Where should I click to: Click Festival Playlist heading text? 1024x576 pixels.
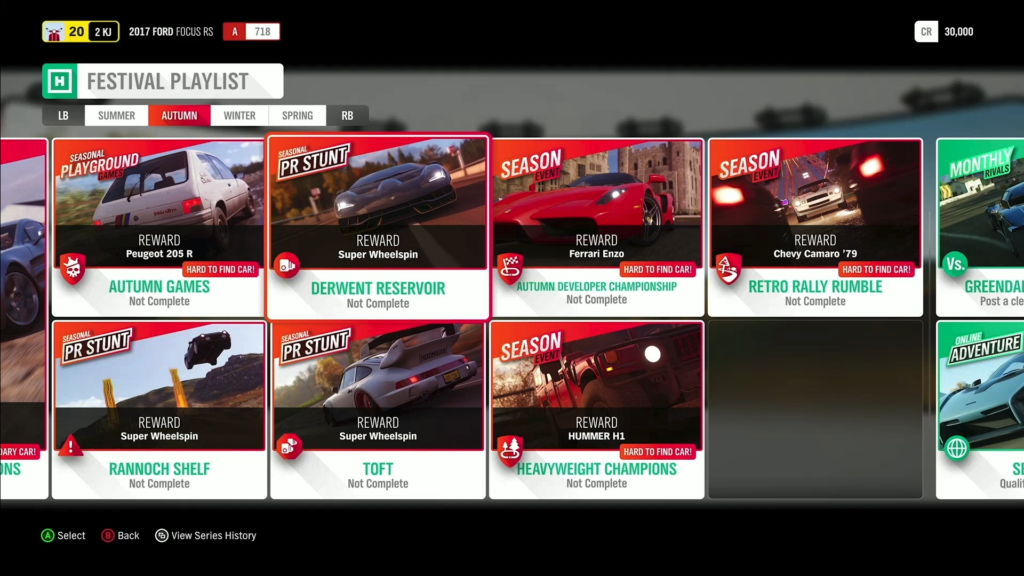click(x=168, y=81)
